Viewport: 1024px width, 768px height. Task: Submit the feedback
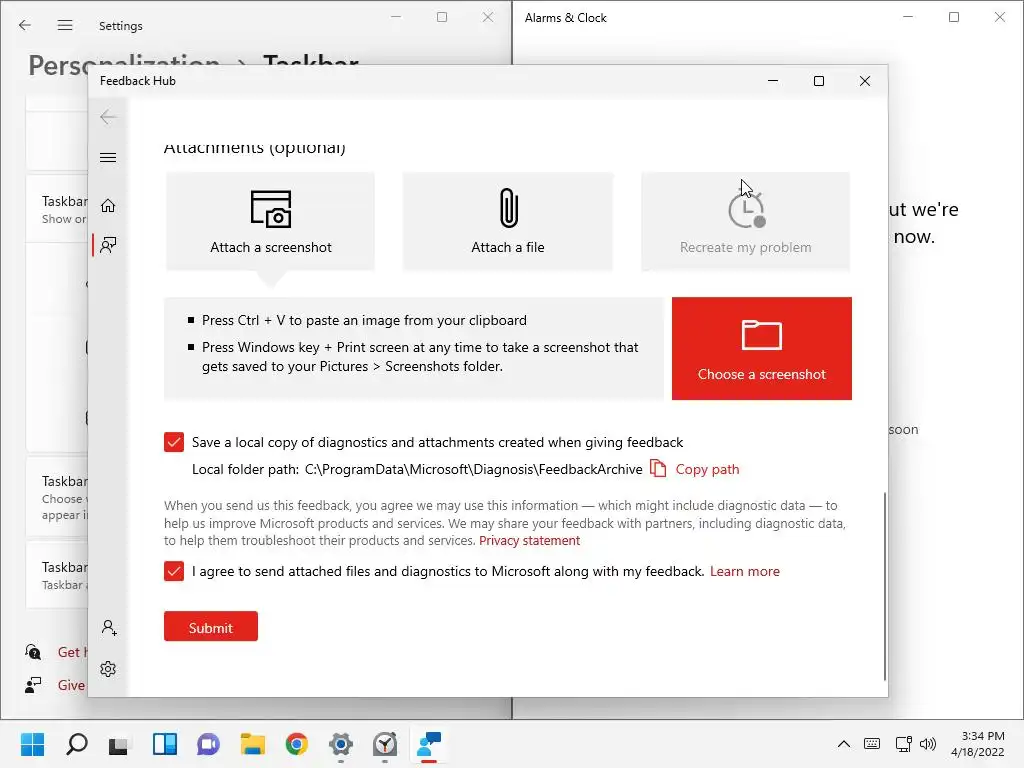pyautogui.click(x=211, y=627)
